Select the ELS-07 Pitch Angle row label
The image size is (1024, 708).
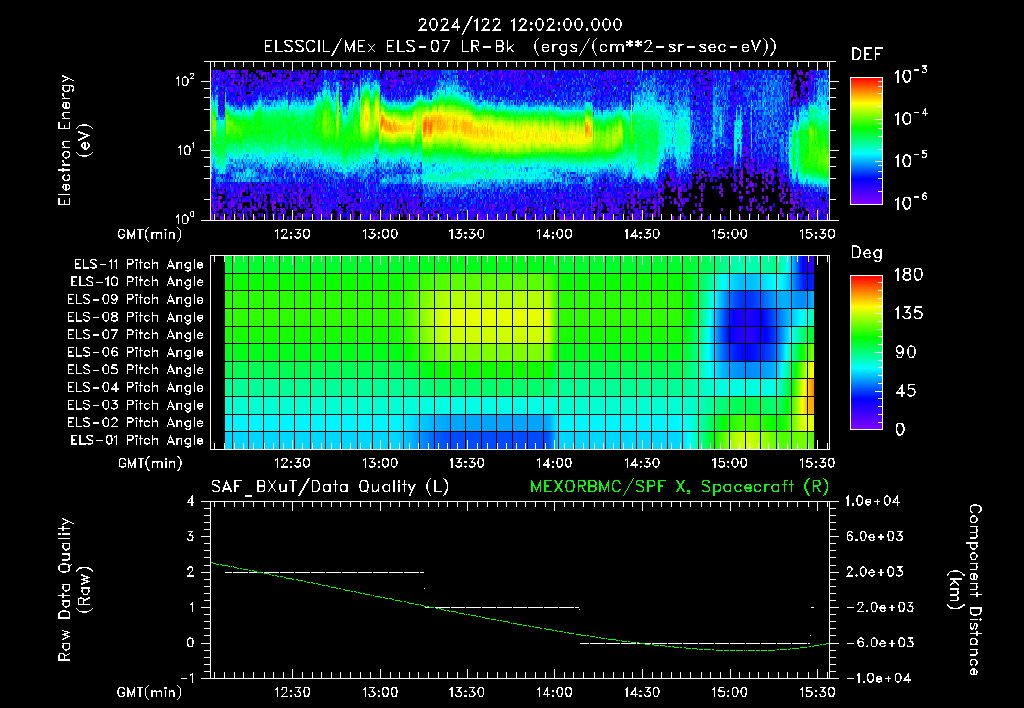click(x=136, y=335)
